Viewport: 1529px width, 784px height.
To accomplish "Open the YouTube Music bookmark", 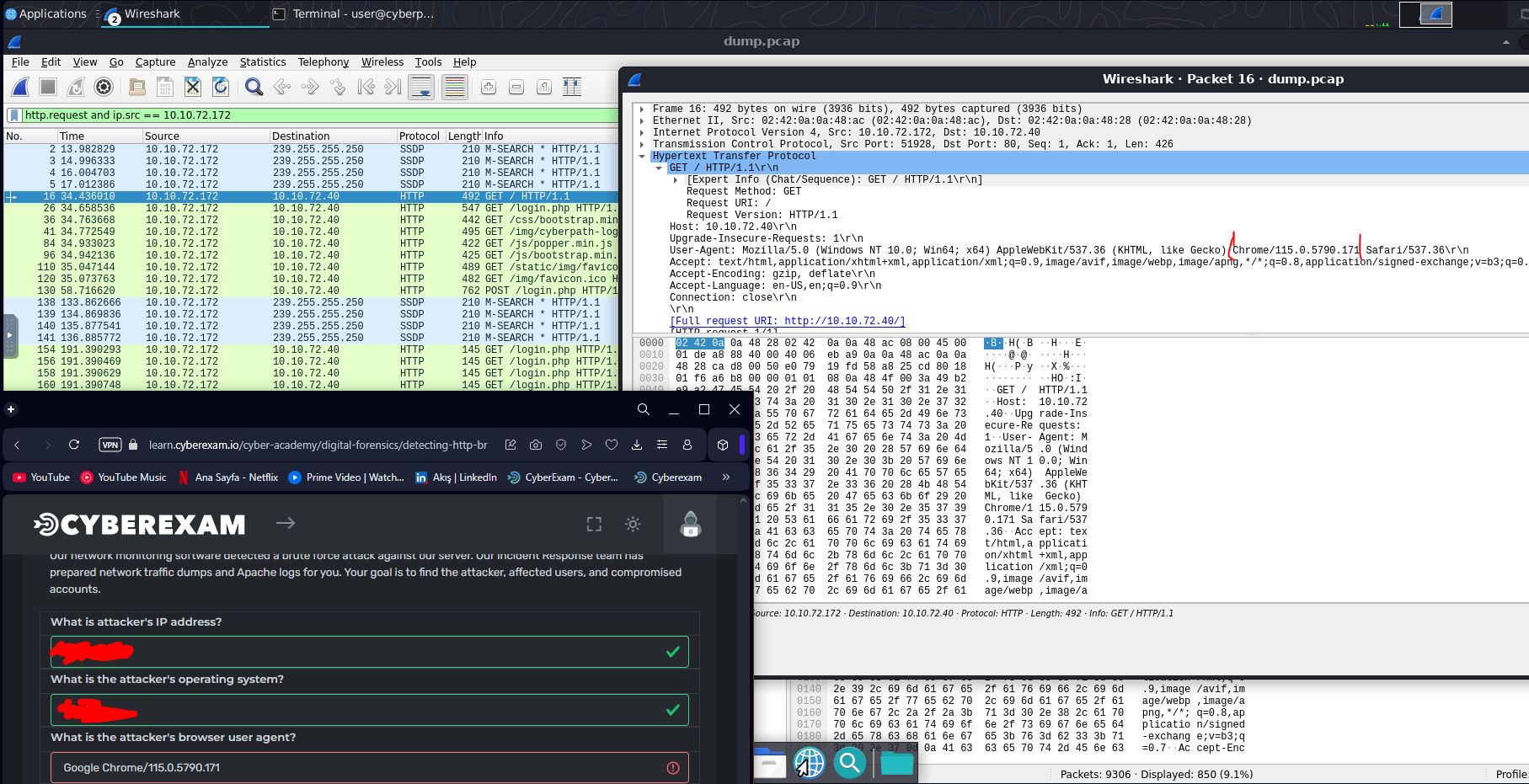I will click(x=123, y=477).
